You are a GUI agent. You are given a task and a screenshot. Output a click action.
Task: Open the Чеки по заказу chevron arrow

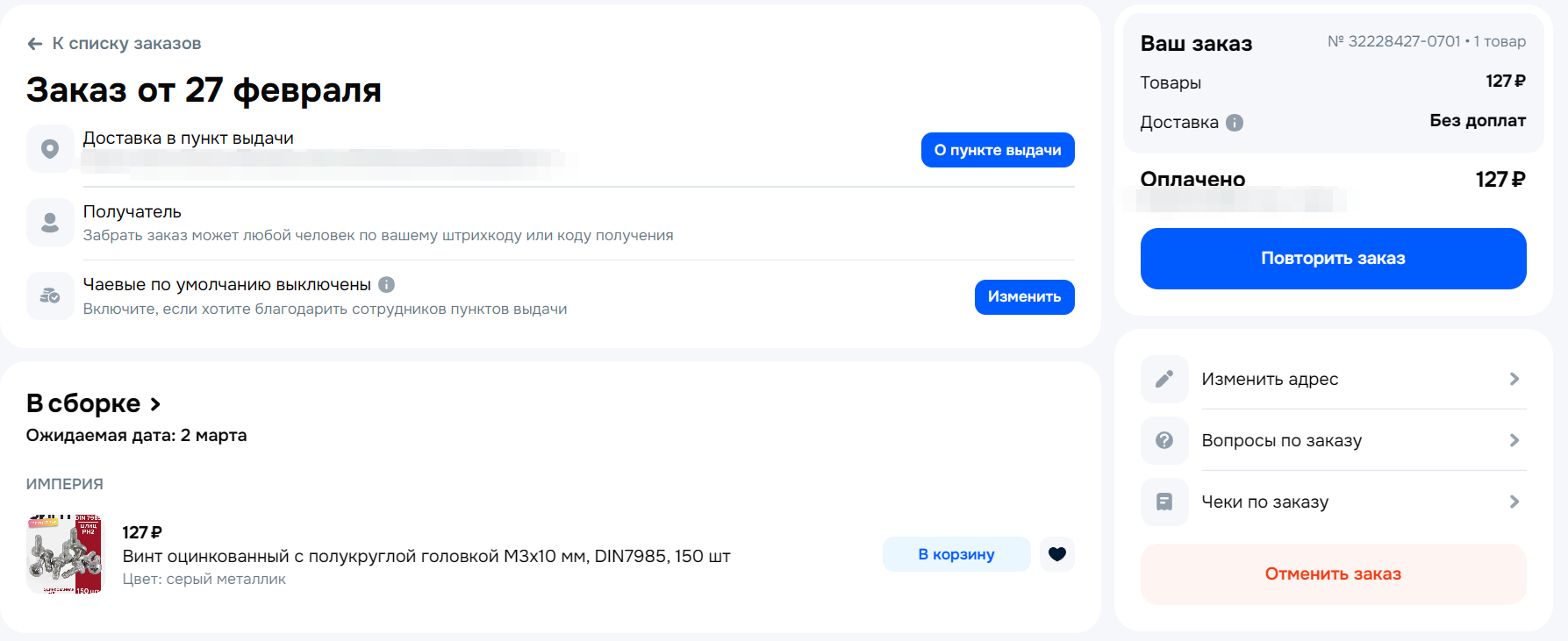click(1514, 502)
